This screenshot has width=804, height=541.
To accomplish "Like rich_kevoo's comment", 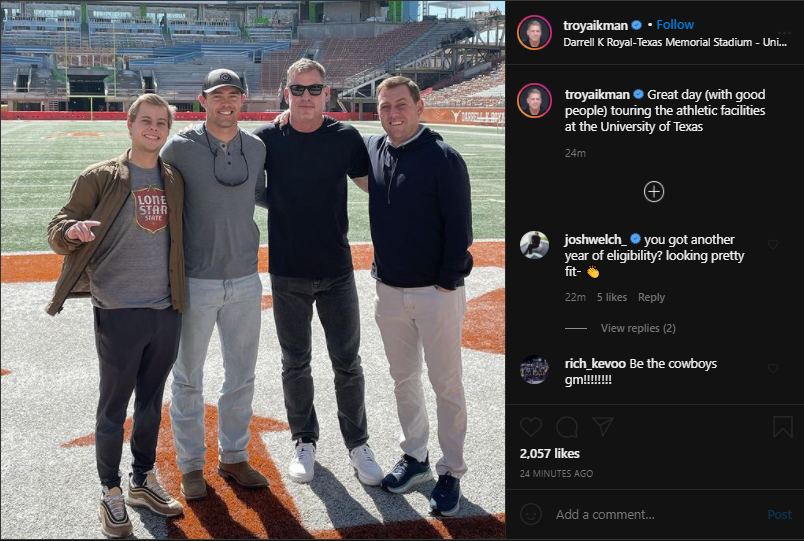I will tap(773, 368).
